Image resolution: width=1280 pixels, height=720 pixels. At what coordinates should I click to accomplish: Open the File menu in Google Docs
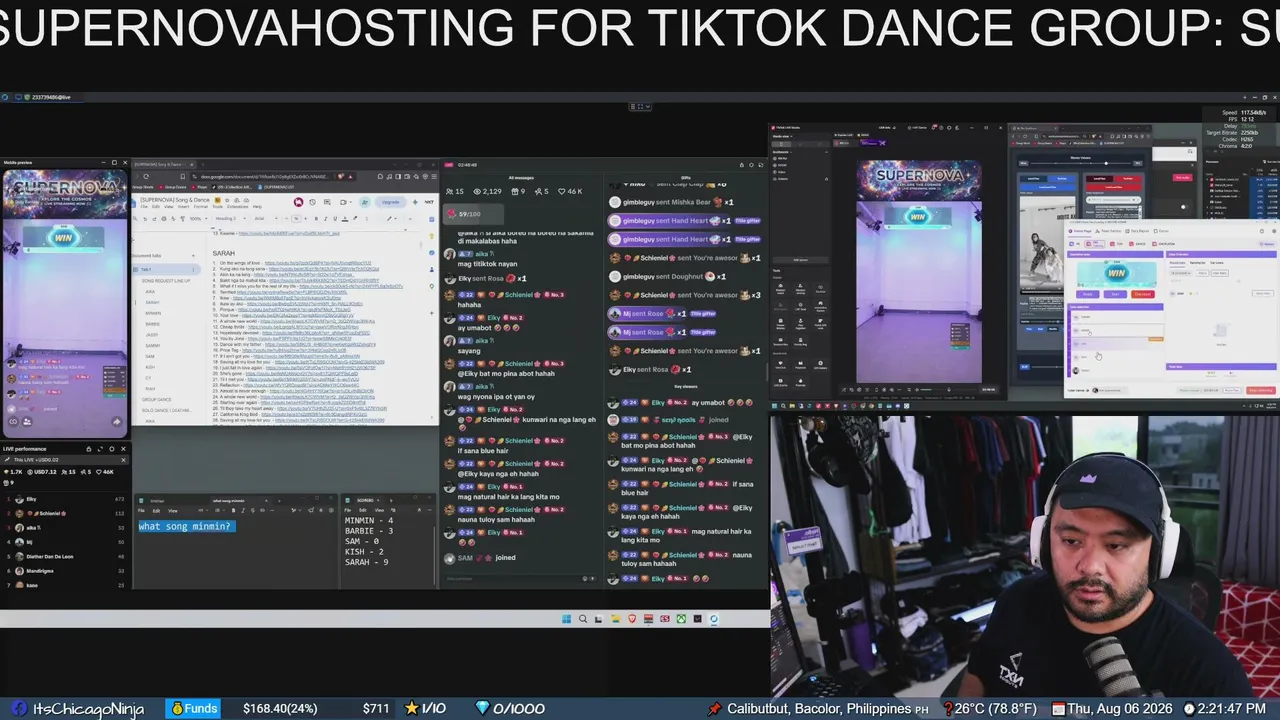[x=144, y=206]
